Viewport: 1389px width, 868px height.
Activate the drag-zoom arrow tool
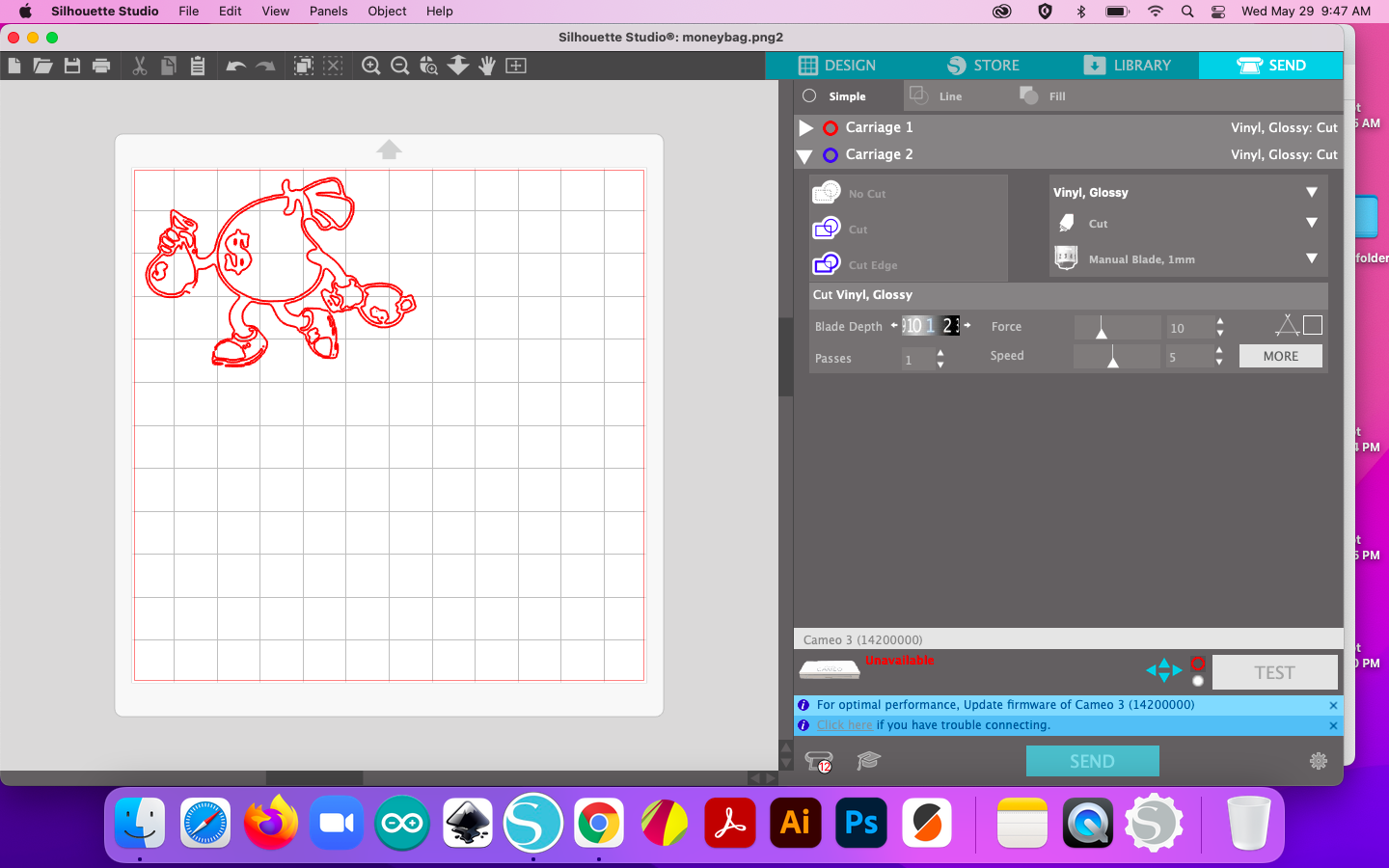458,66
